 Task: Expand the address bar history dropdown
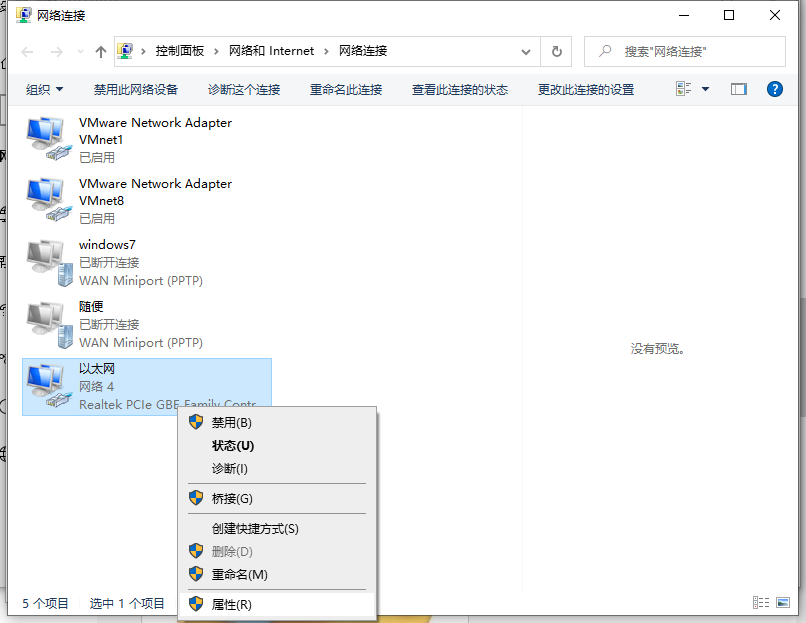tap(527, 51)
